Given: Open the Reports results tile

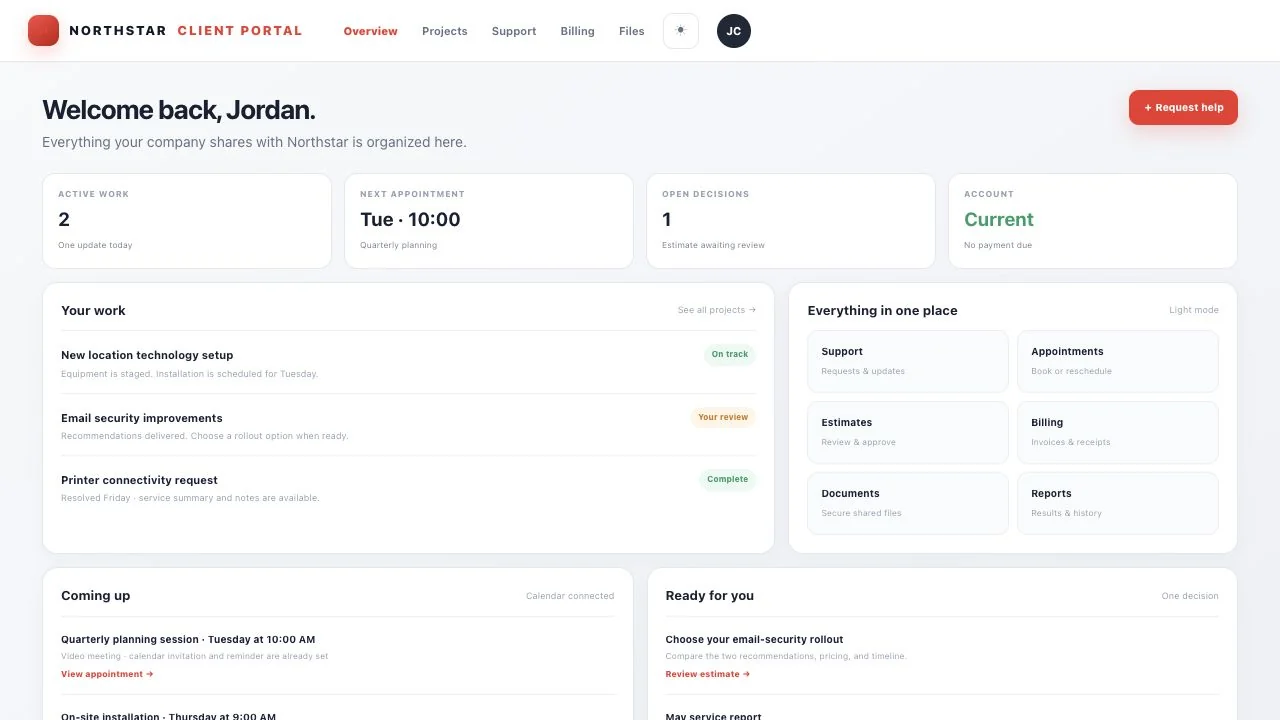Looking at the screenshot, I should (1118, 503).
